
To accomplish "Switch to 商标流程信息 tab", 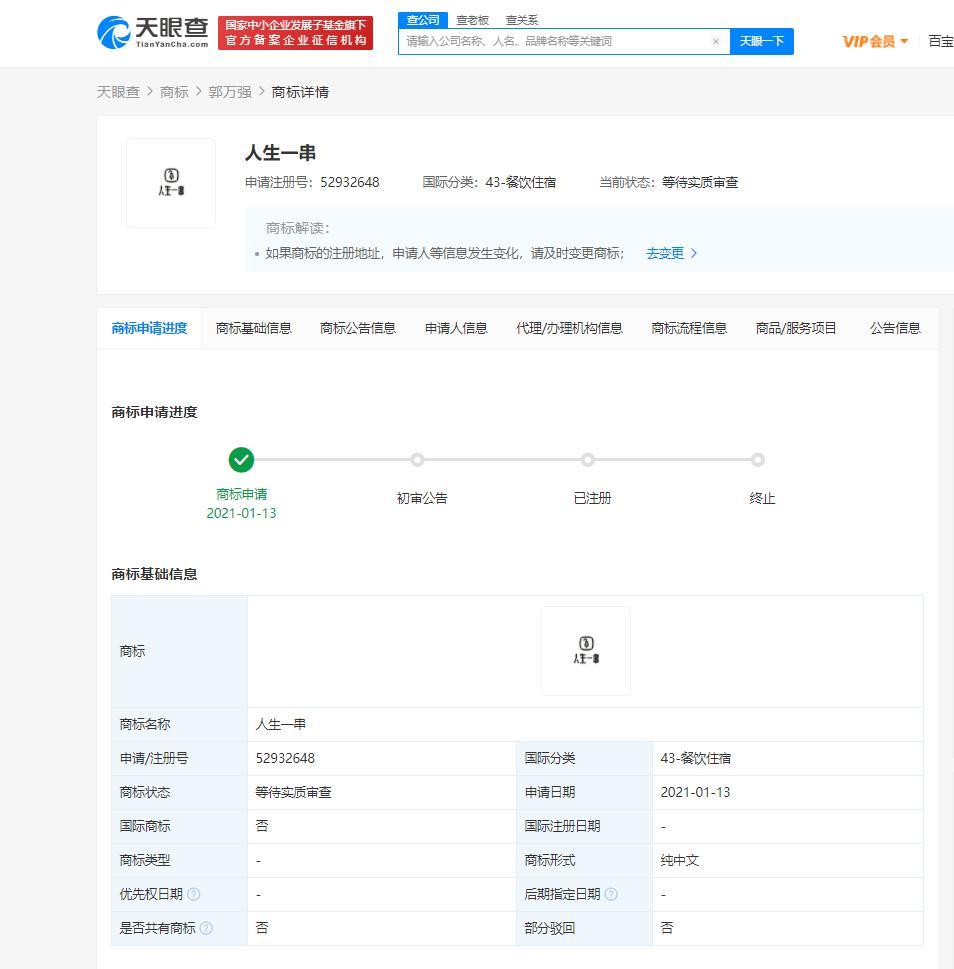I will coord(689,328).
